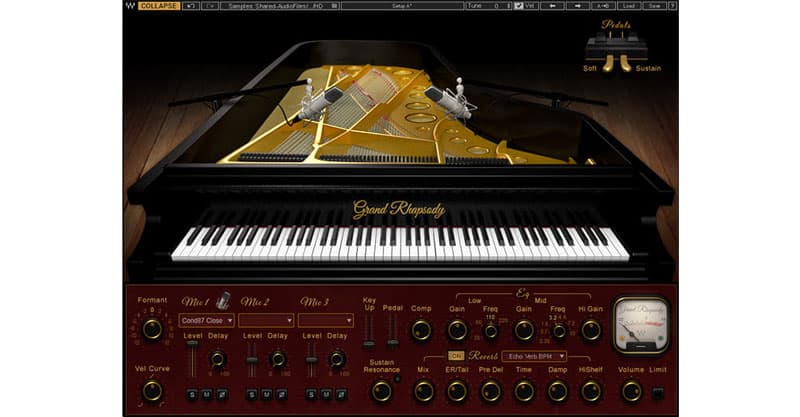
Task: Click the Comp knob
Action: [421, 330]
